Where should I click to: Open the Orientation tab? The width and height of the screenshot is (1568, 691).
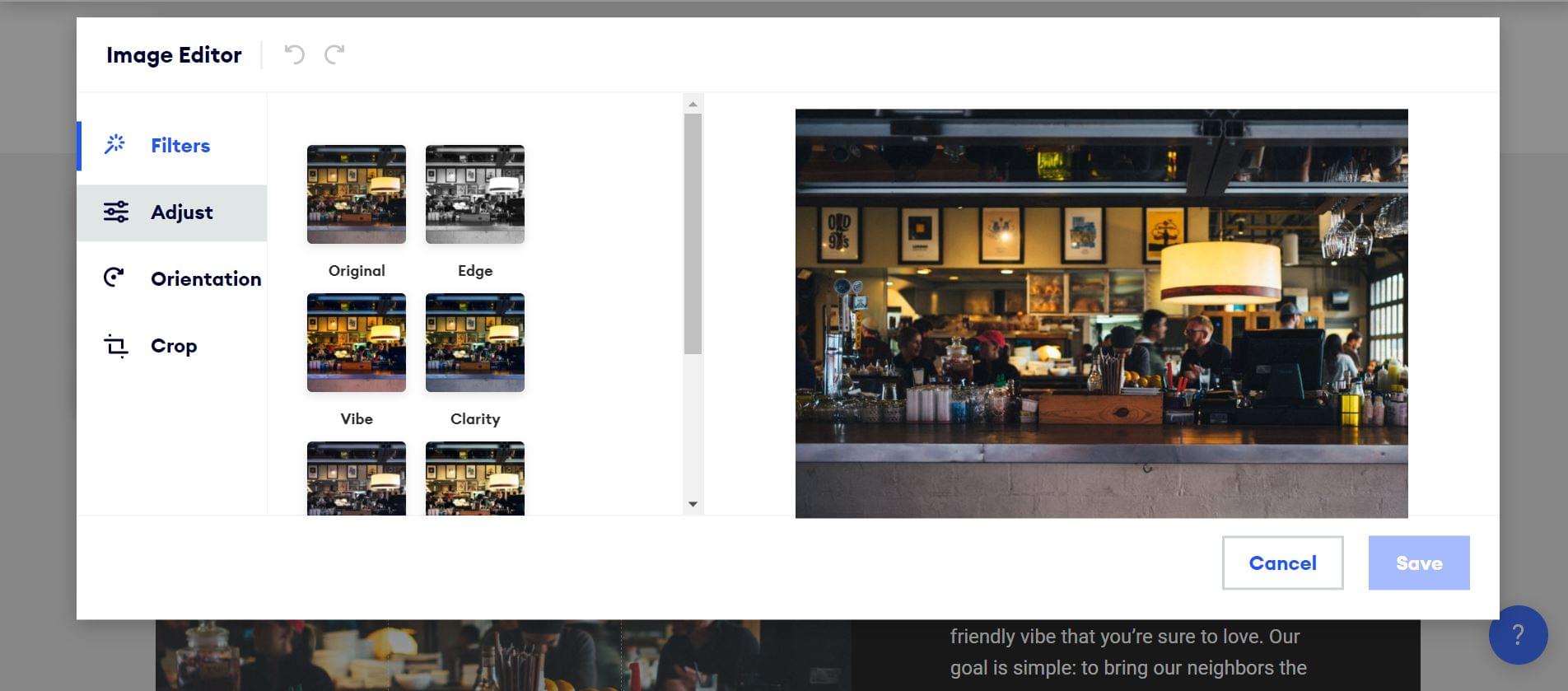pyautogui.click(x=172, y=279)
